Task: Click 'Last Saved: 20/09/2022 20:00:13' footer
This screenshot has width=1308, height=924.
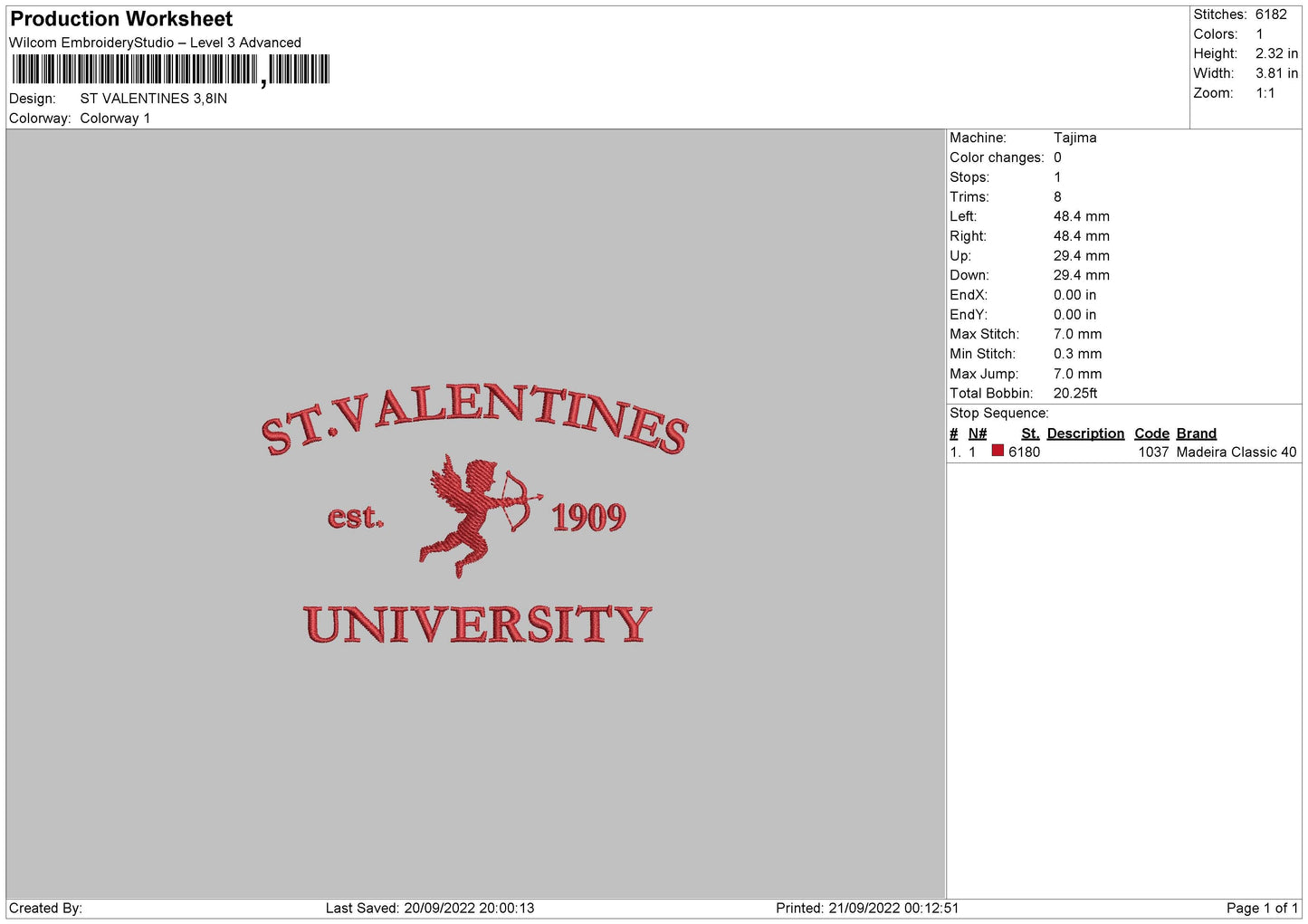Action: click(x=430, y=908)
